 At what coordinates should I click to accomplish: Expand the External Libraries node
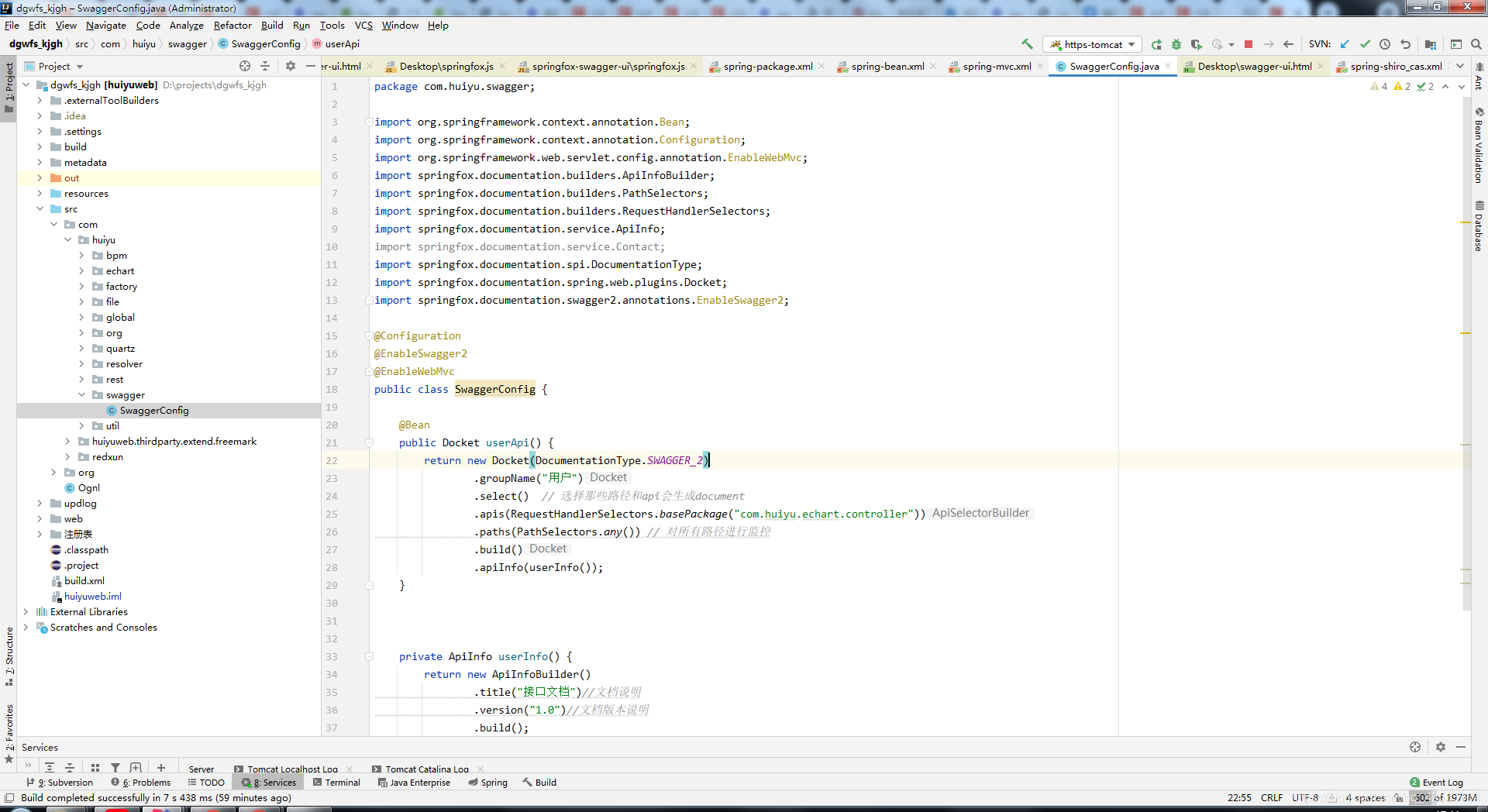(x=26, y=612)
